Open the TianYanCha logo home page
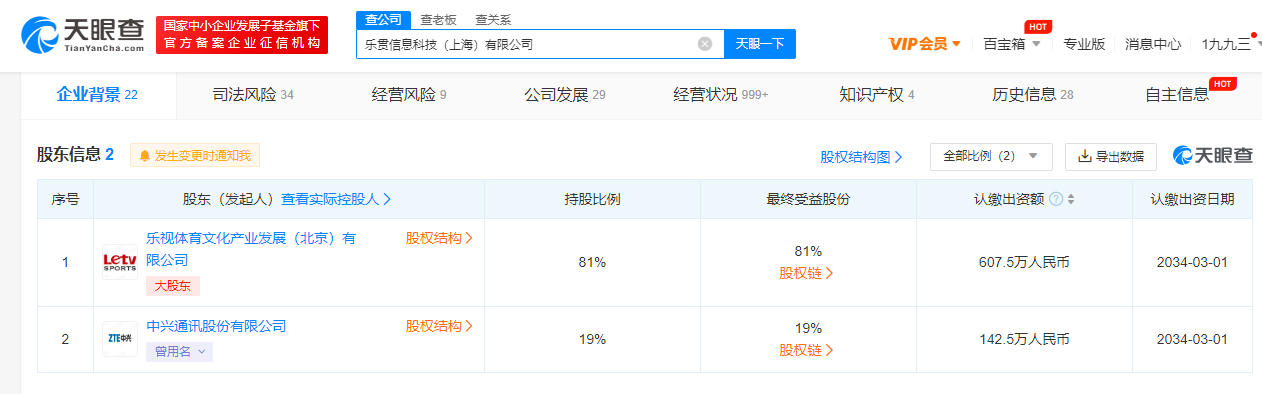1262x394 pixels. tap(83, 35)
